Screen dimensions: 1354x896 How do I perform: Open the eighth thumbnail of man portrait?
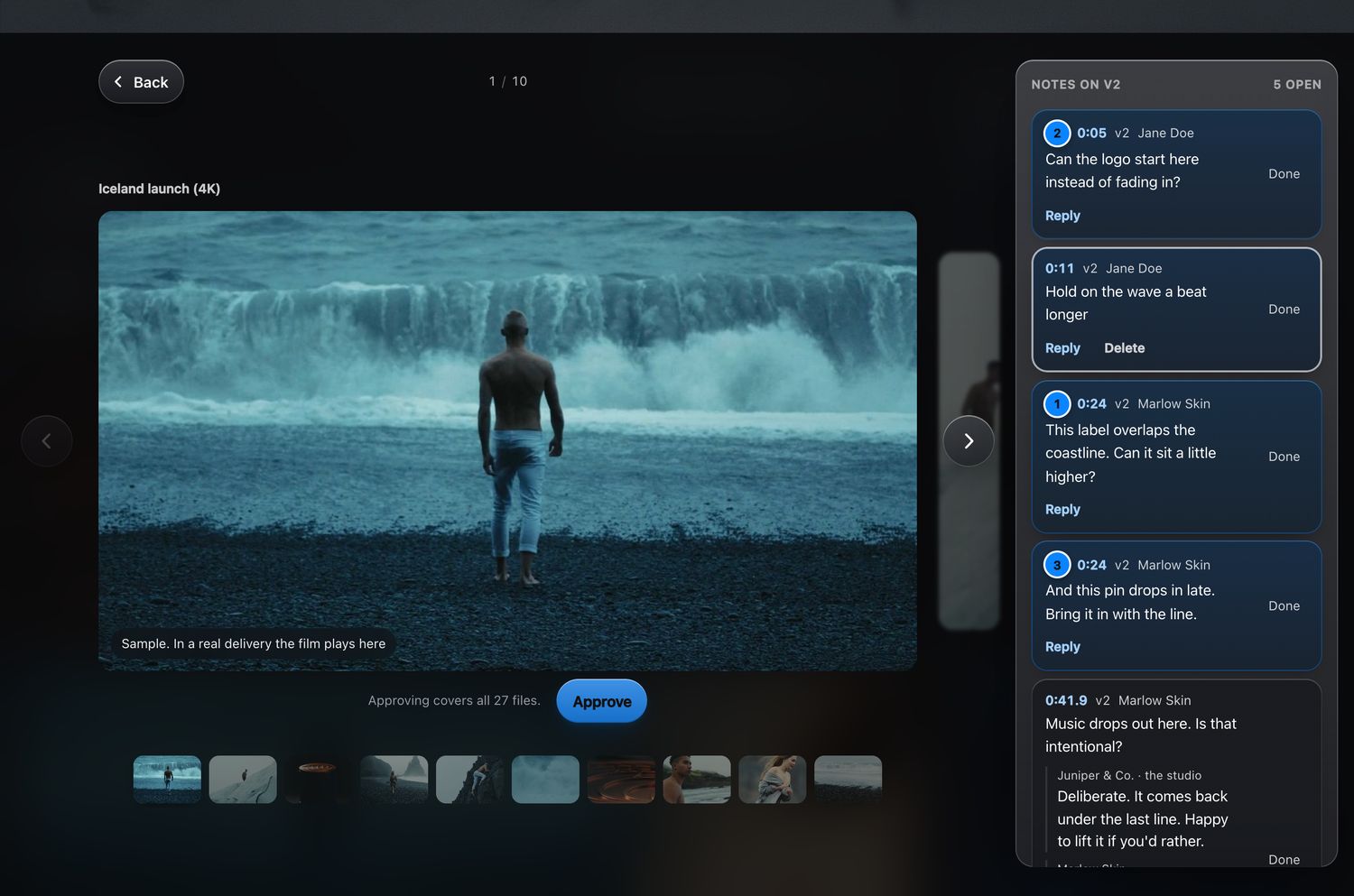coord(697,780)
